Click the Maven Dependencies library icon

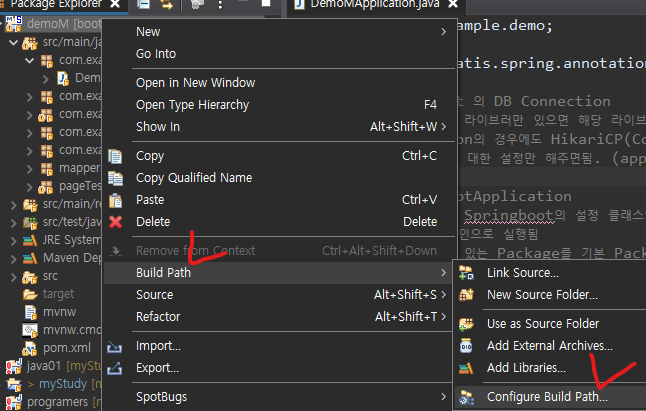pos(29,258)
